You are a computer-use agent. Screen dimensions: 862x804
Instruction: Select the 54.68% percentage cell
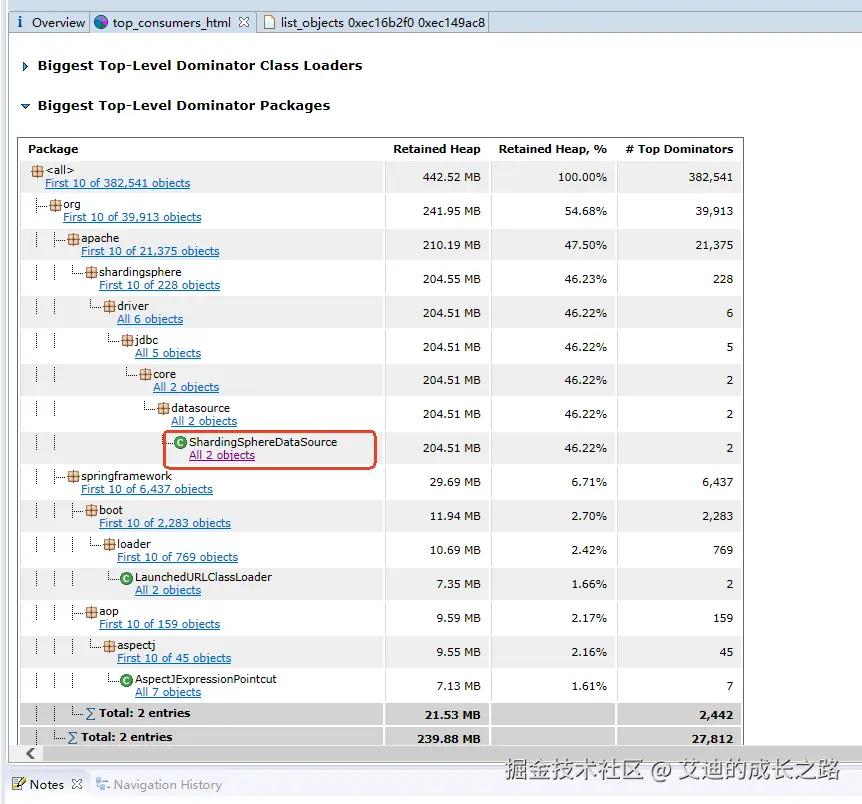(554, 211)
